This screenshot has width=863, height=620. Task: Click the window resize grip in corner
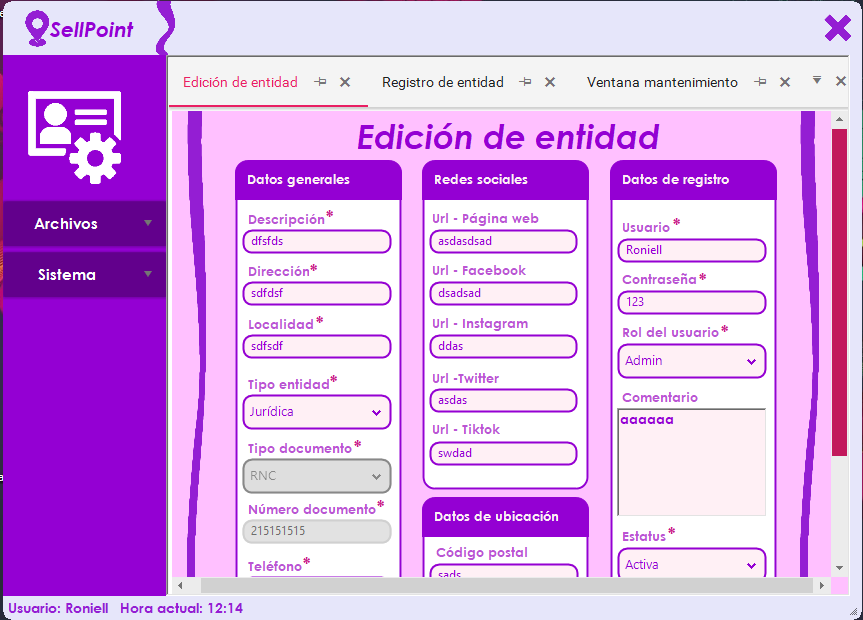click(x=853, y=611)
